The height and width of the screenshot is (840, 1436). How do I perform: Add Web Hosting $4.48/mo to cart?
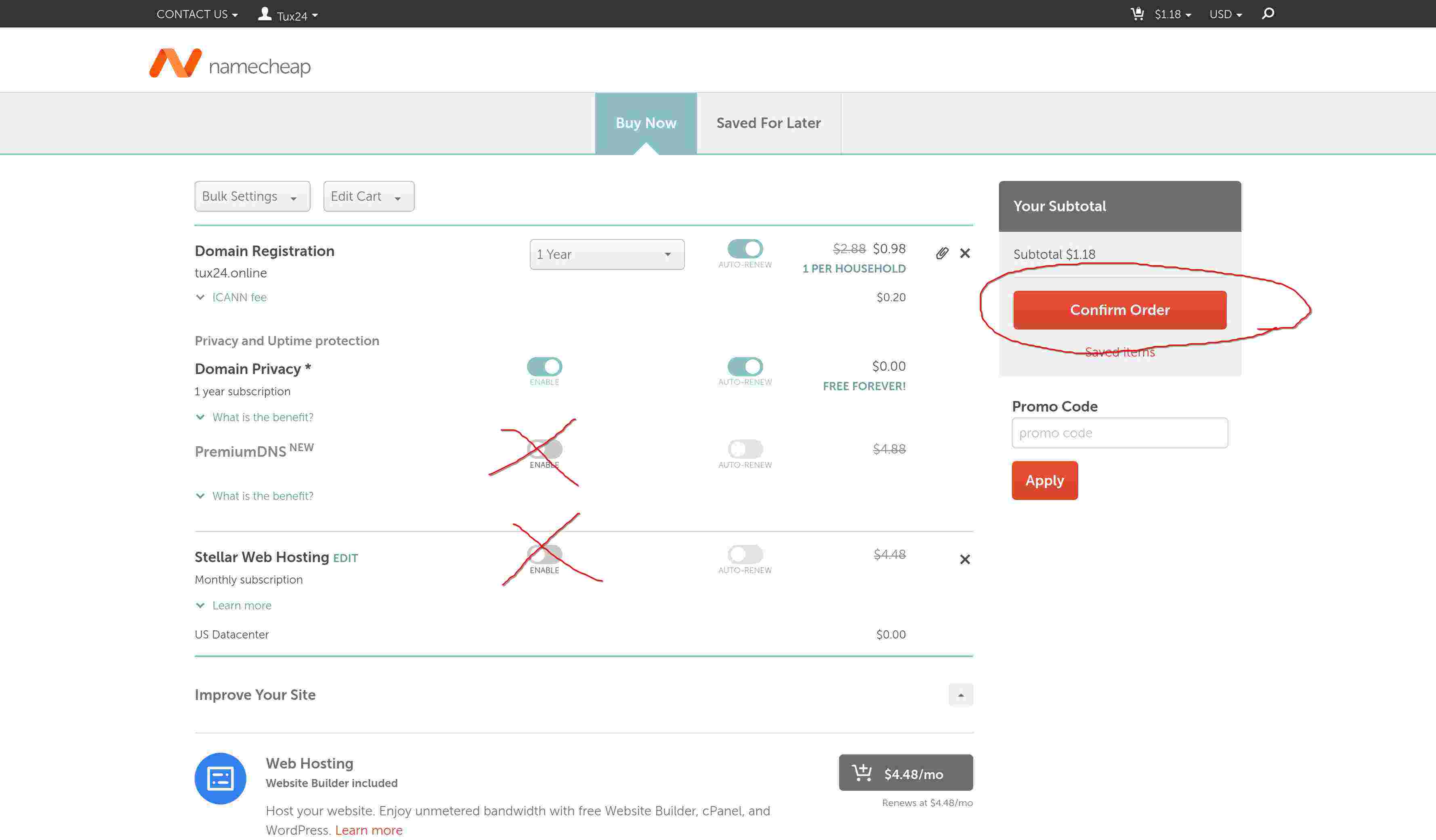(x=905, y=773)
